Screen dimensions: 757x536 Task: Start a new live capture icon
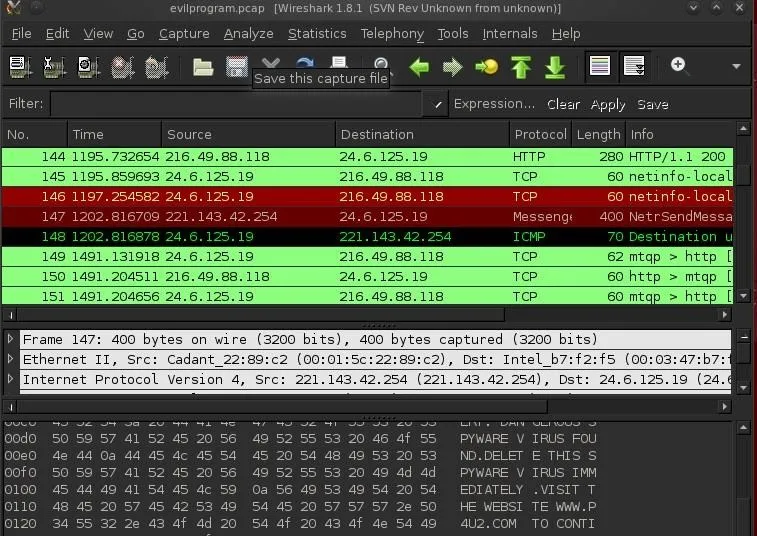point(89,67)
